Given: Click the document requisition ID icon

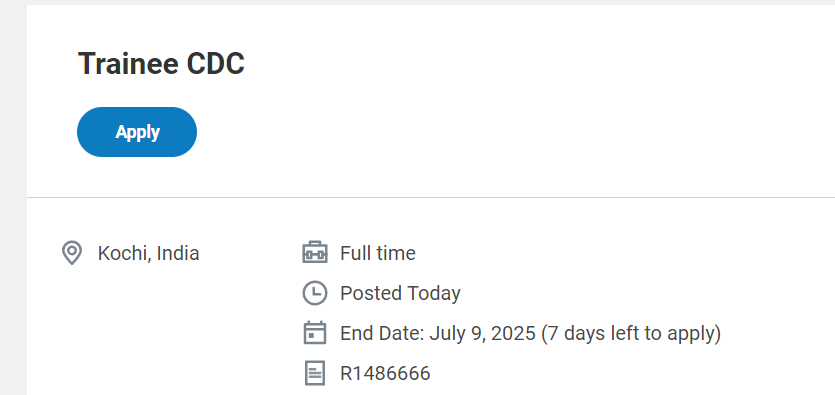Looking at the screenshot, I should [315, 373].
